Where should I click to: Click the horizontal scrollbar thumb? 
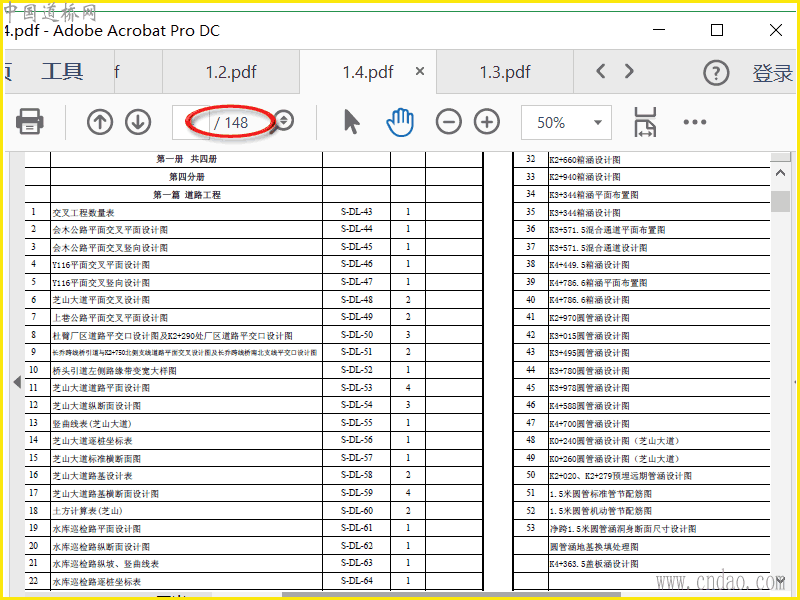(452, 595)
